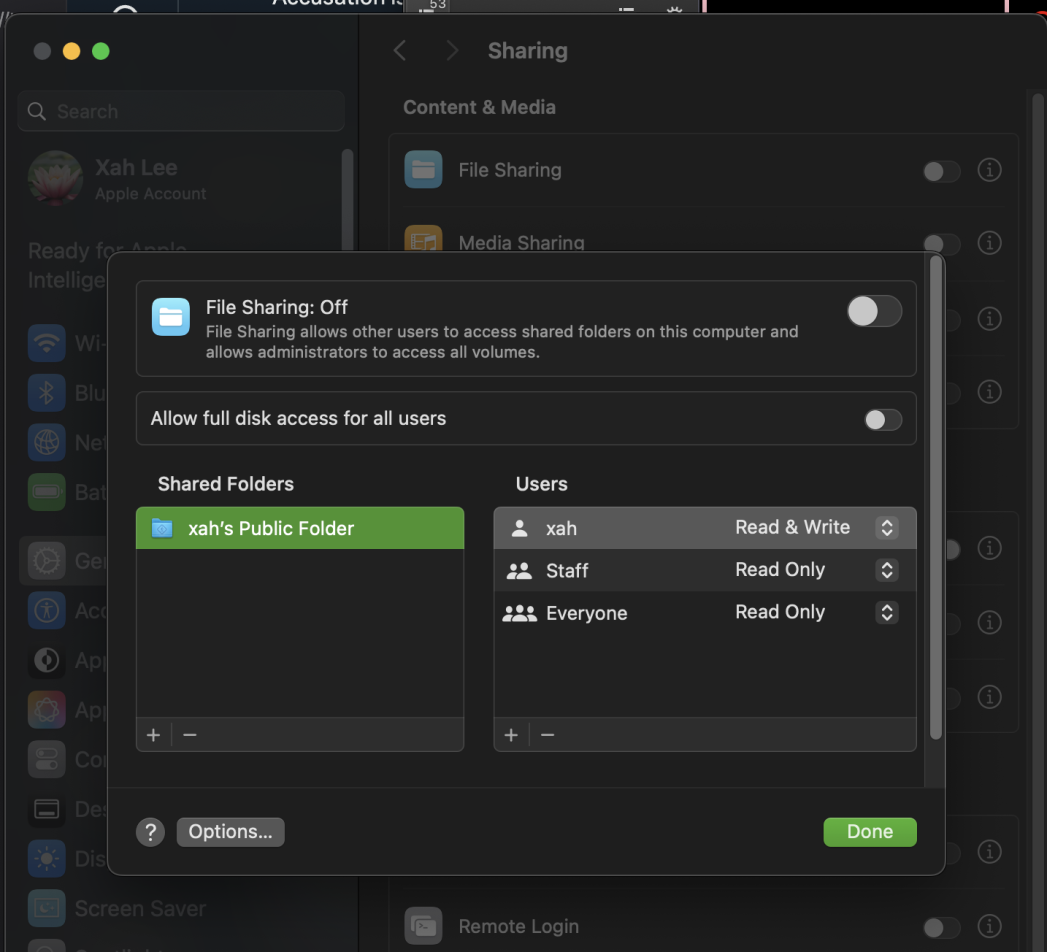
Task: Click the green zoom window button
Action: point(101,51)
